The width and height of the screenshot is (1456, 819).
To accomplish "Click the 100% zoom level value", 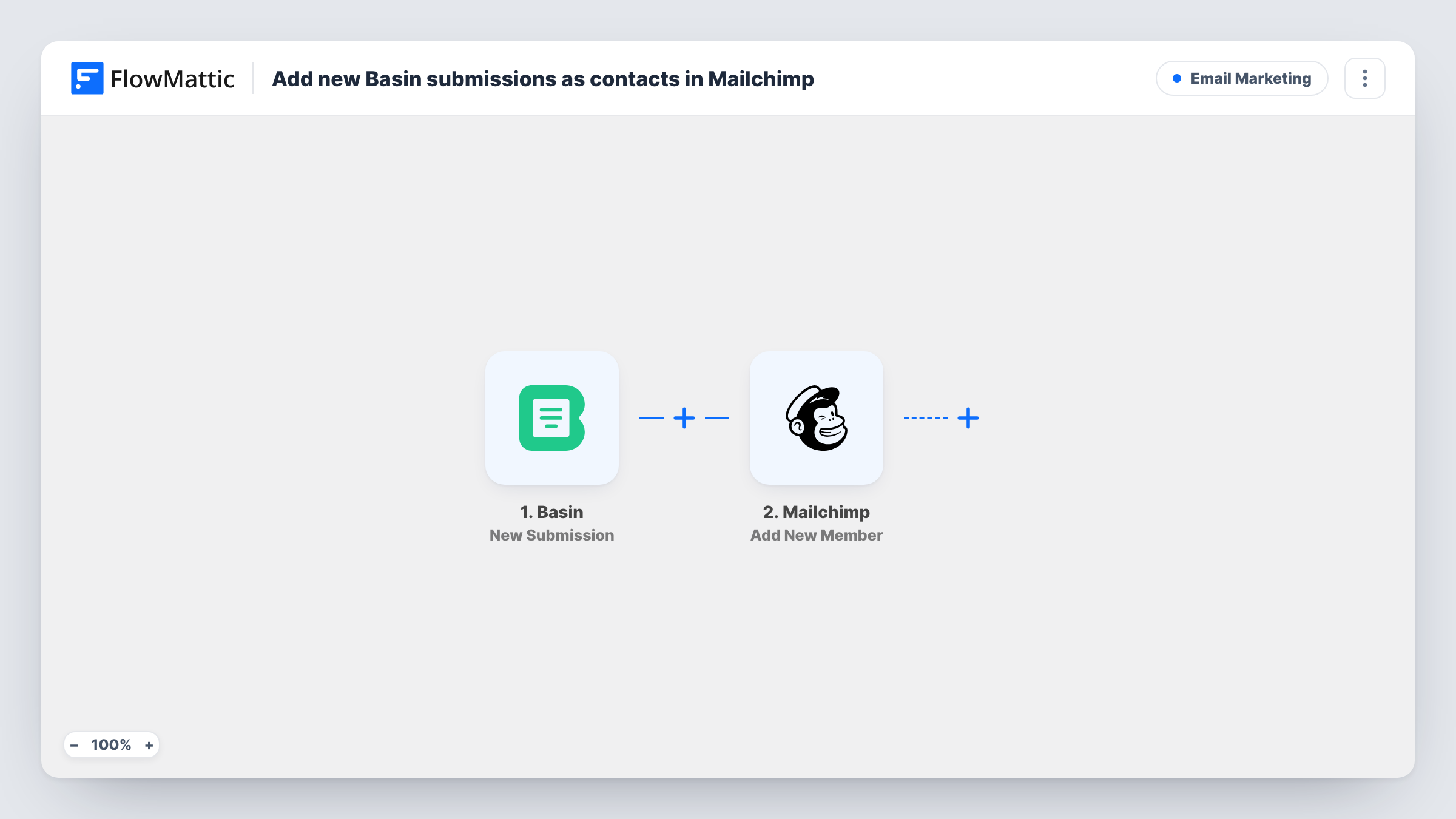I will point(111,745).
